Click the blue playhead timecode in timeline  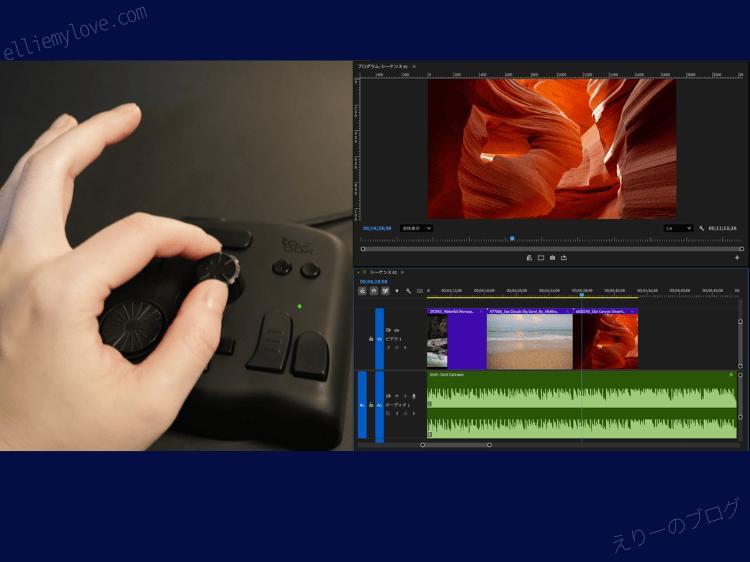(x=373, y=282)
